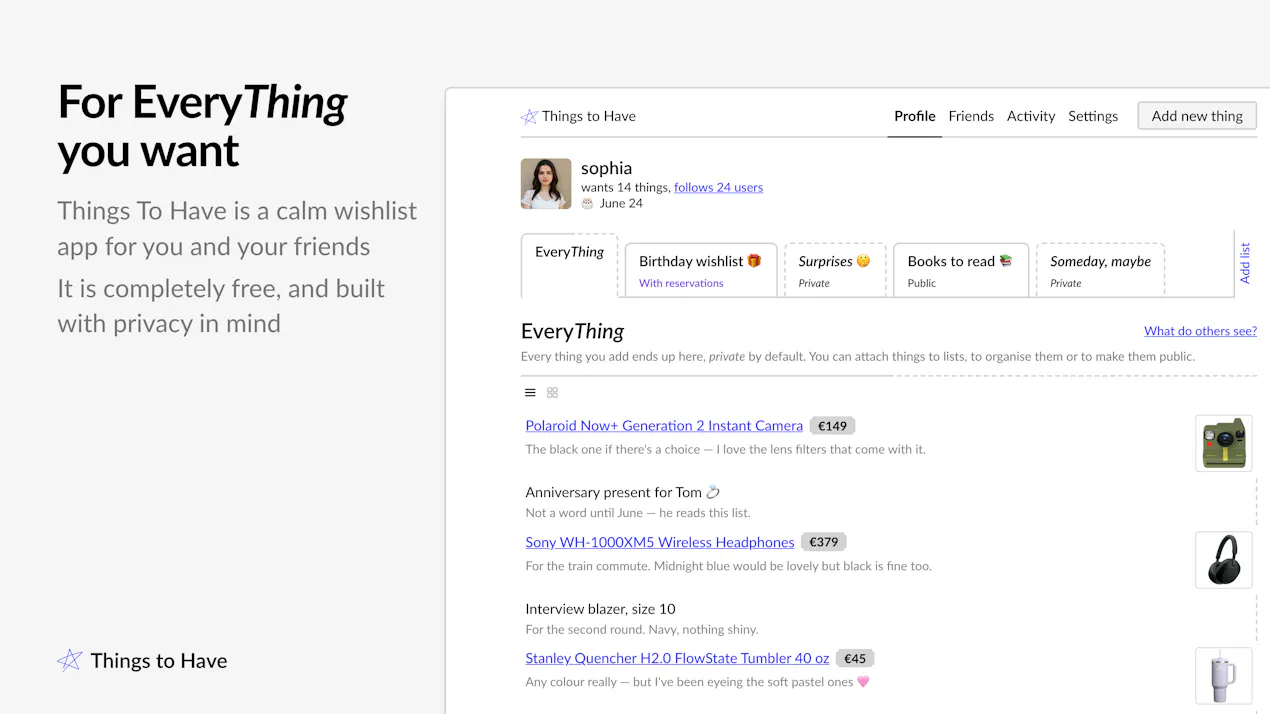Open the Polaroid camera thumbnail
This screenshot has width=1270, height=714.
(1224, 443)
